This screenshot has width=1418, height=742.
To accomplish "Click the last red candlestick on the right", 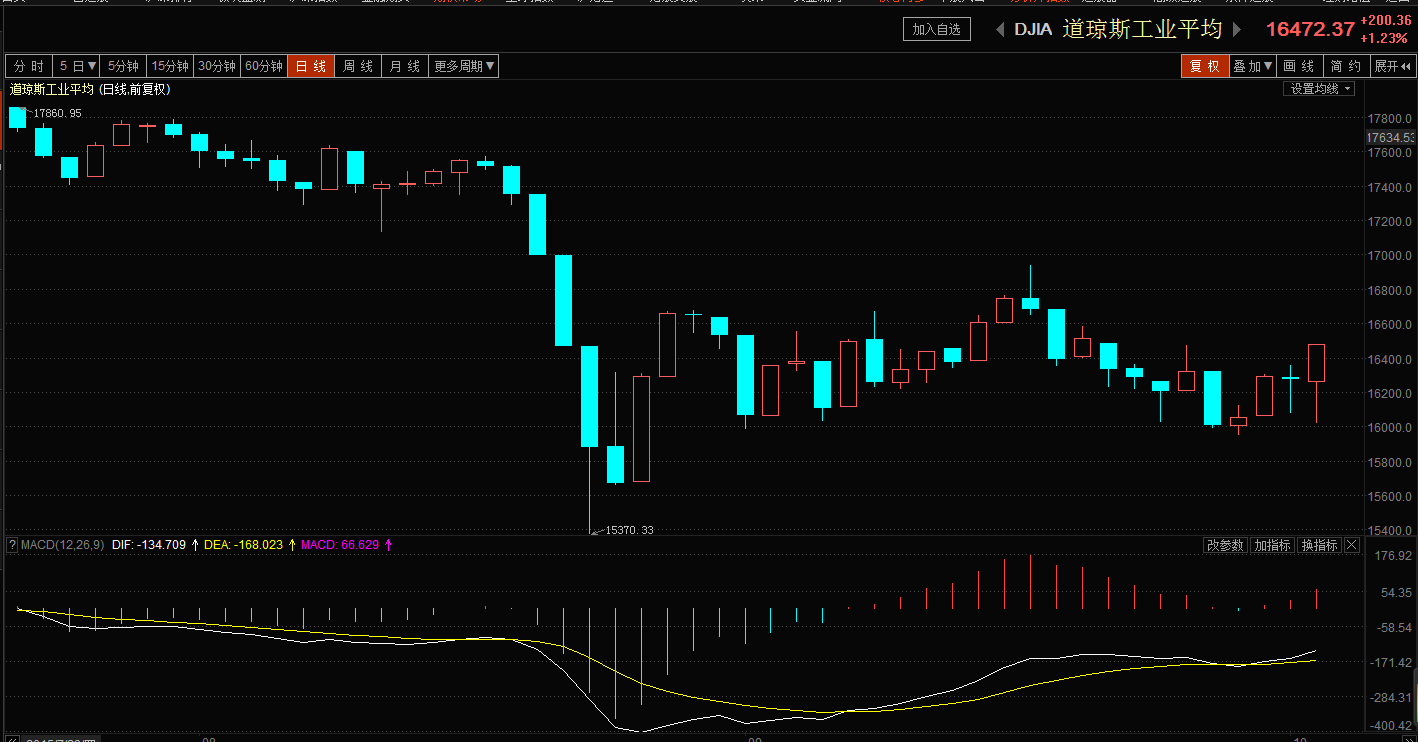I will pyautogui.click(x=1316, y=363).
